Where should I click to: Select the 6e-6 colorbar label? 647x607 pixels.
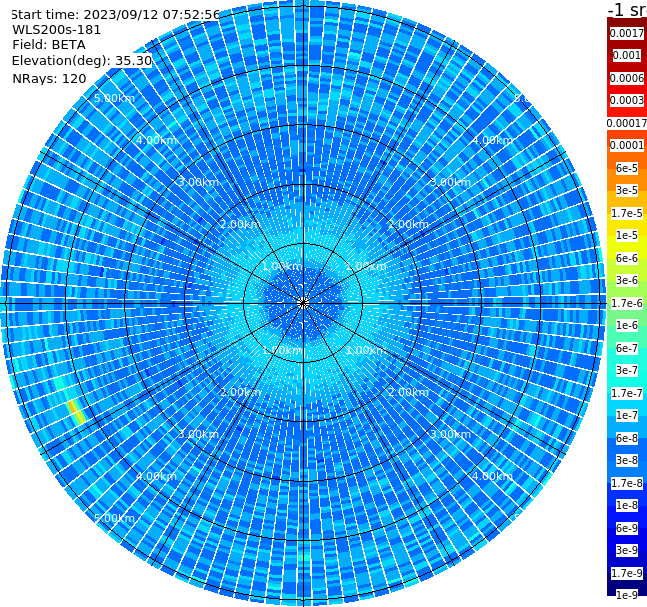click(627, 258)
